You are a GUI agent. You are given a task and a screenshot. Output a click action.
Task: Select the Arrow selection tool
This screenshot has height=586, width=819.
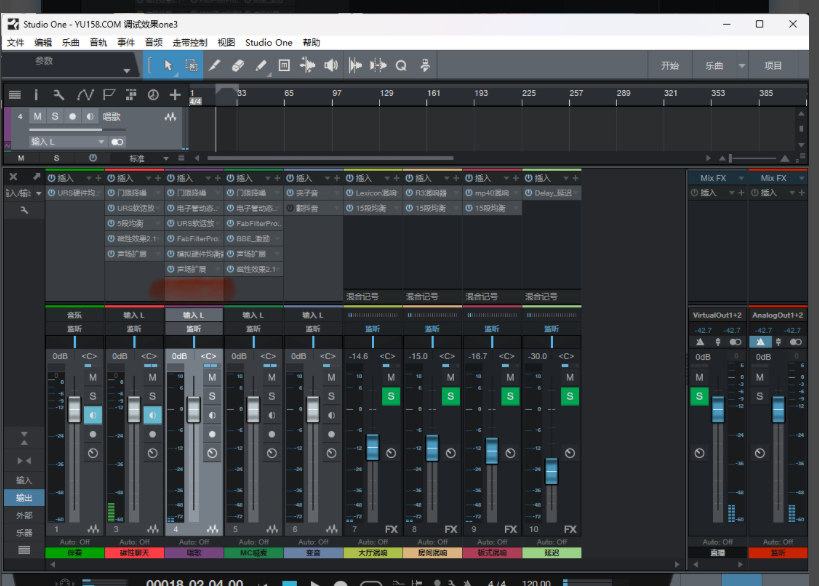(x=167, y=65)
